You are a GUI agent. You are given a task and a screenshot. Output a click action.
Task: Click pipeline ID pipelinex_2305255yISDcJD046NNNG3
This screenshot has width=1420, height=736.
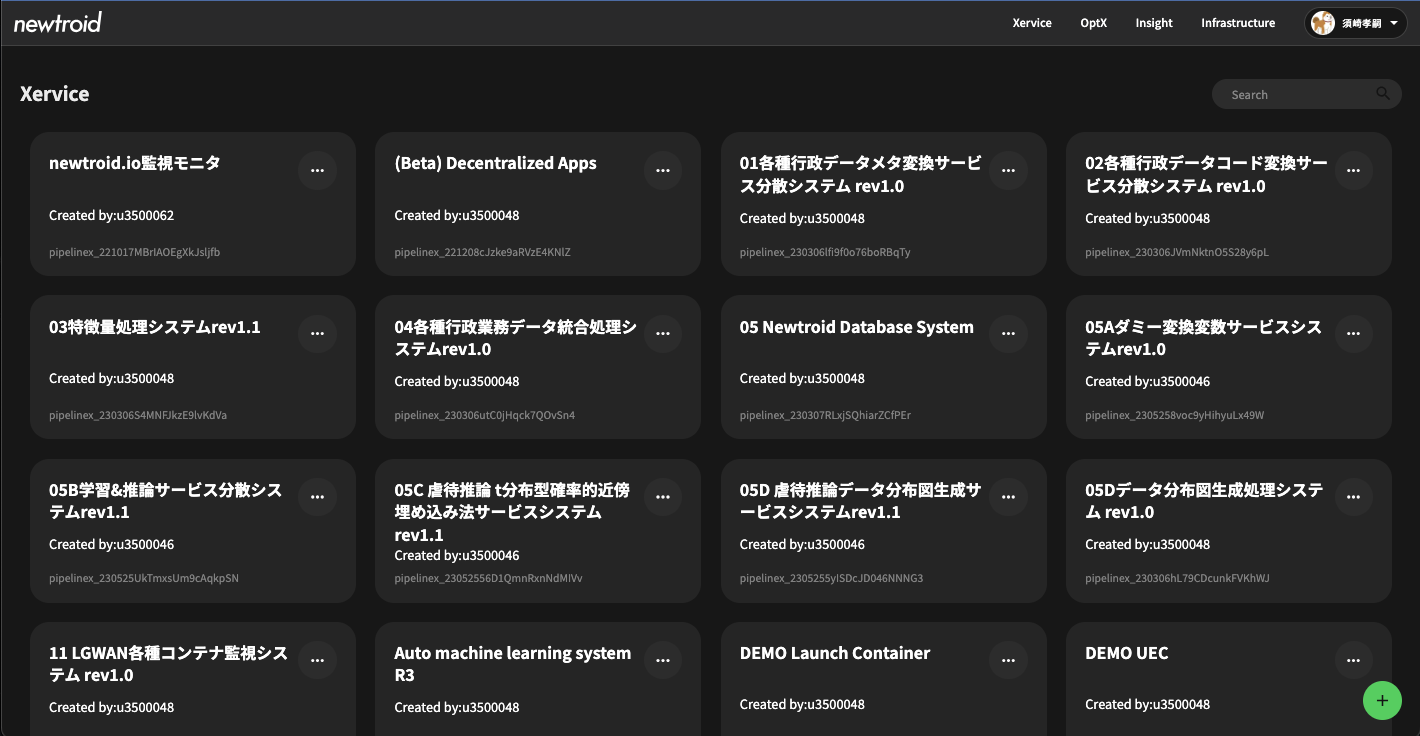tap(831, 578)
